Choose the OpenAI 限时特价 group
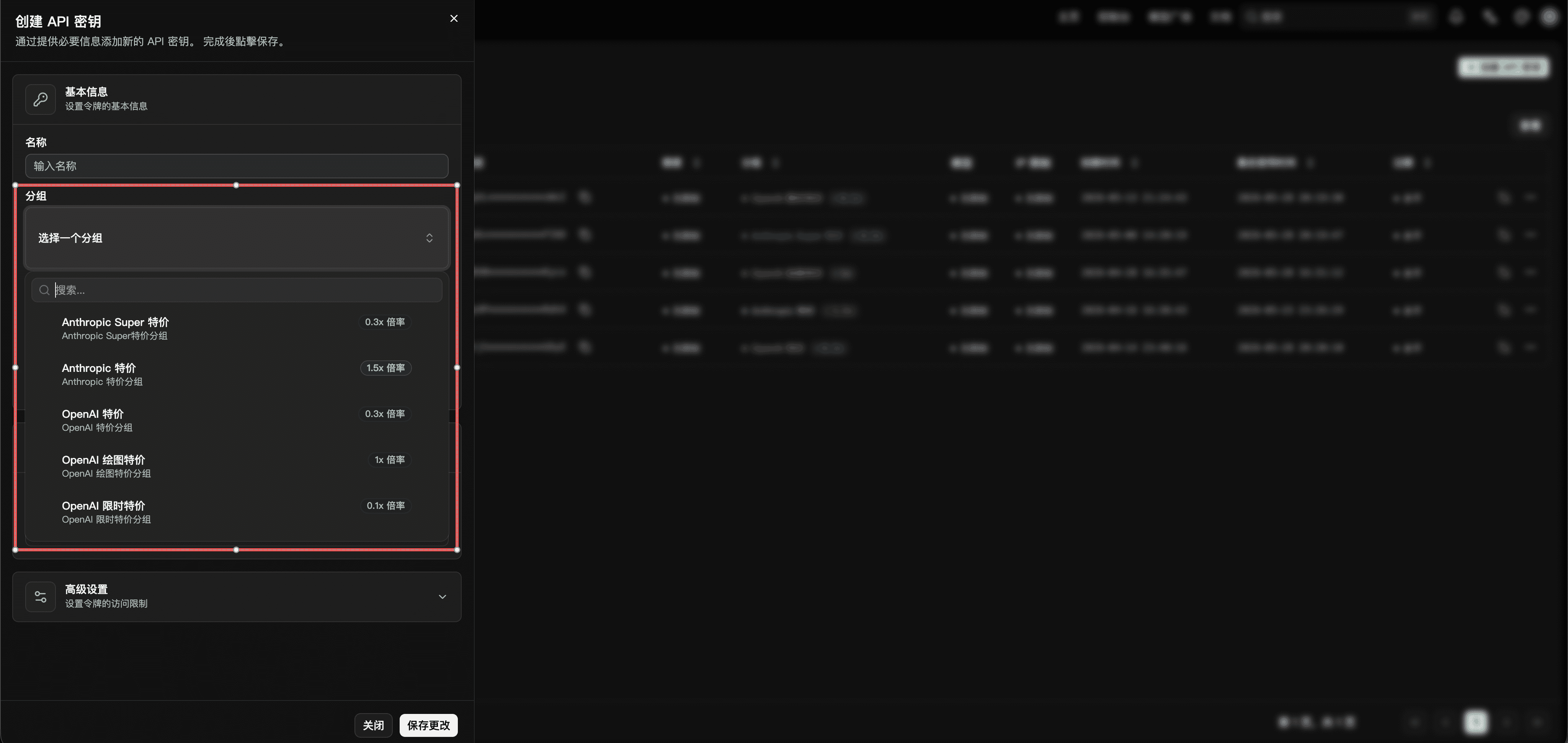Screen dimensions: 1568x743 237,512
